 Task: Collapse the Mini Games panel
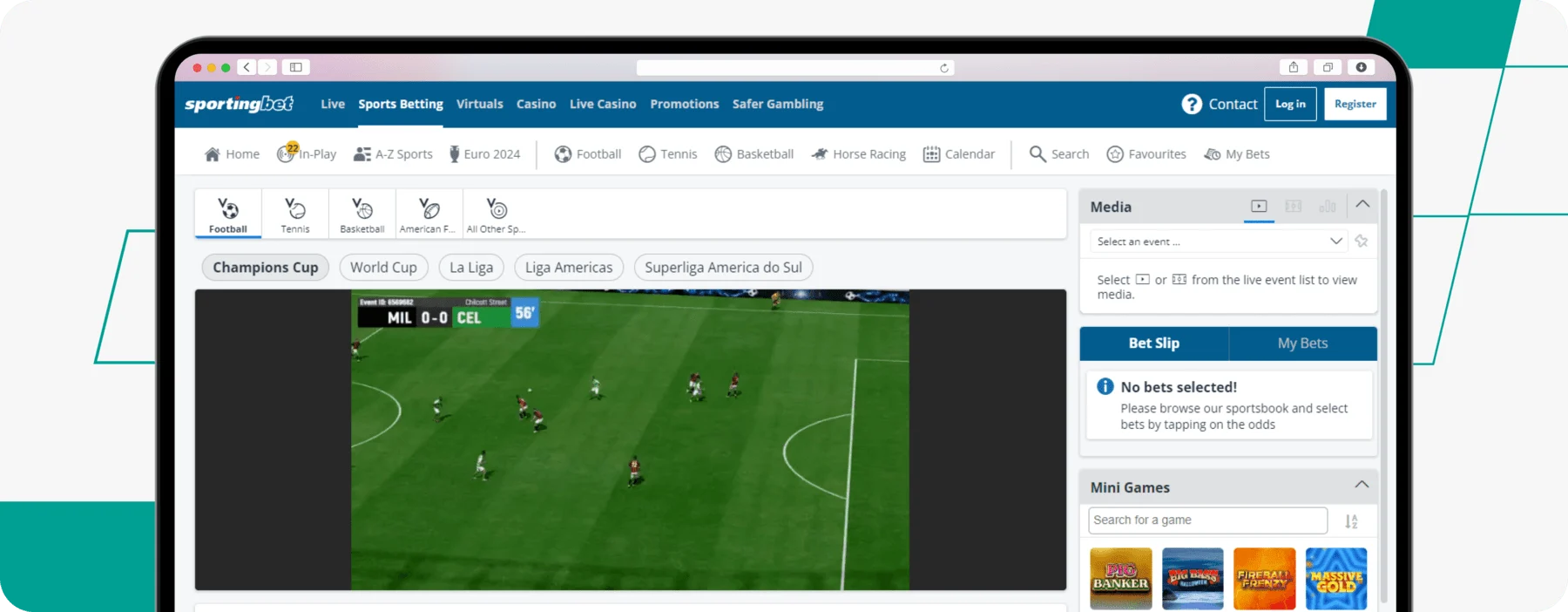(1362, 485)
